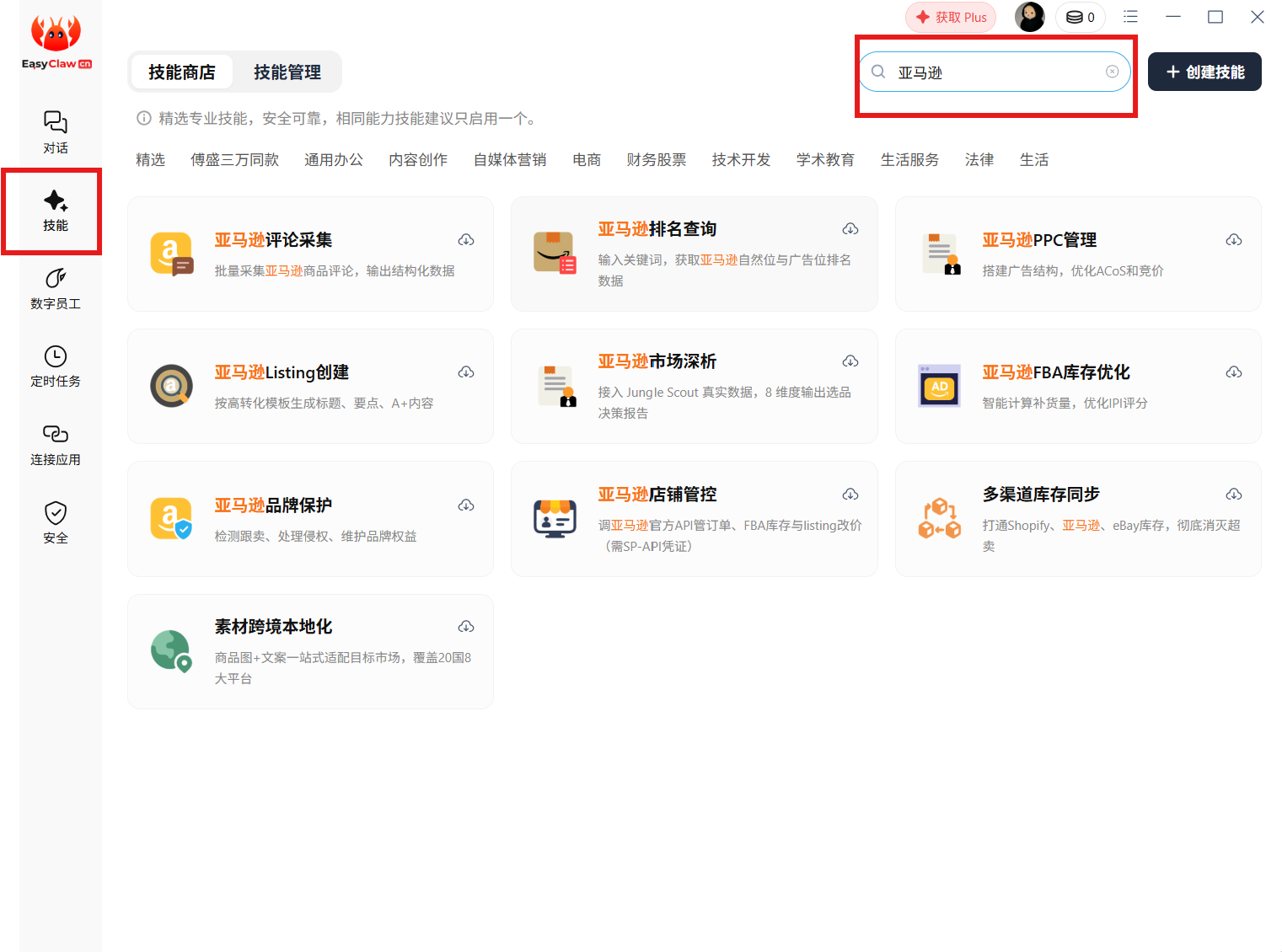Open the 亚马逊品牌保护 title
Screen dimensions: 1282x952
(273, 505)
